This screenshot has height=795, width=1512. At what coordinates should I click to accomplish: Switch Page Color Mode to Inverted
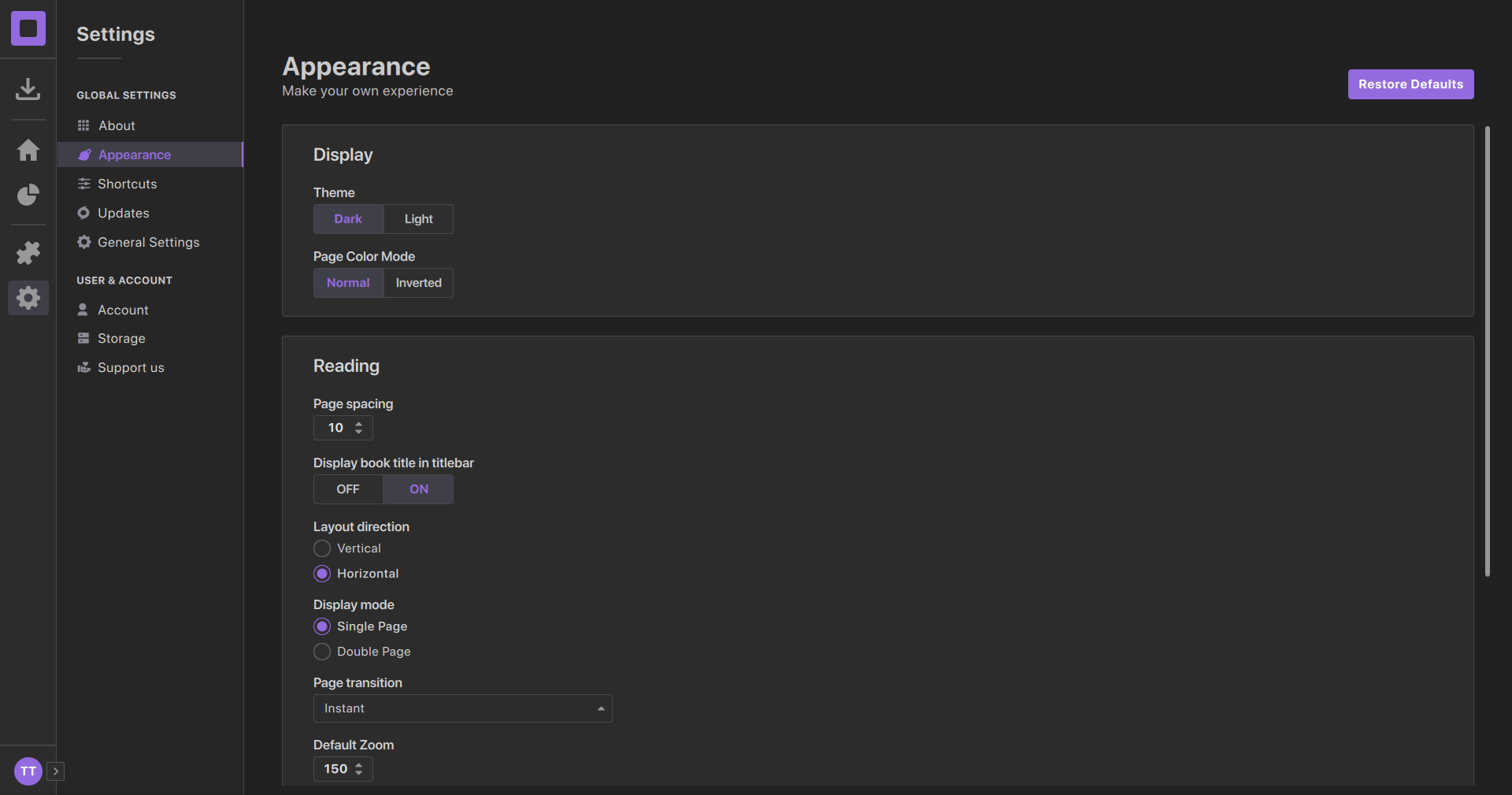coord(418,283)
